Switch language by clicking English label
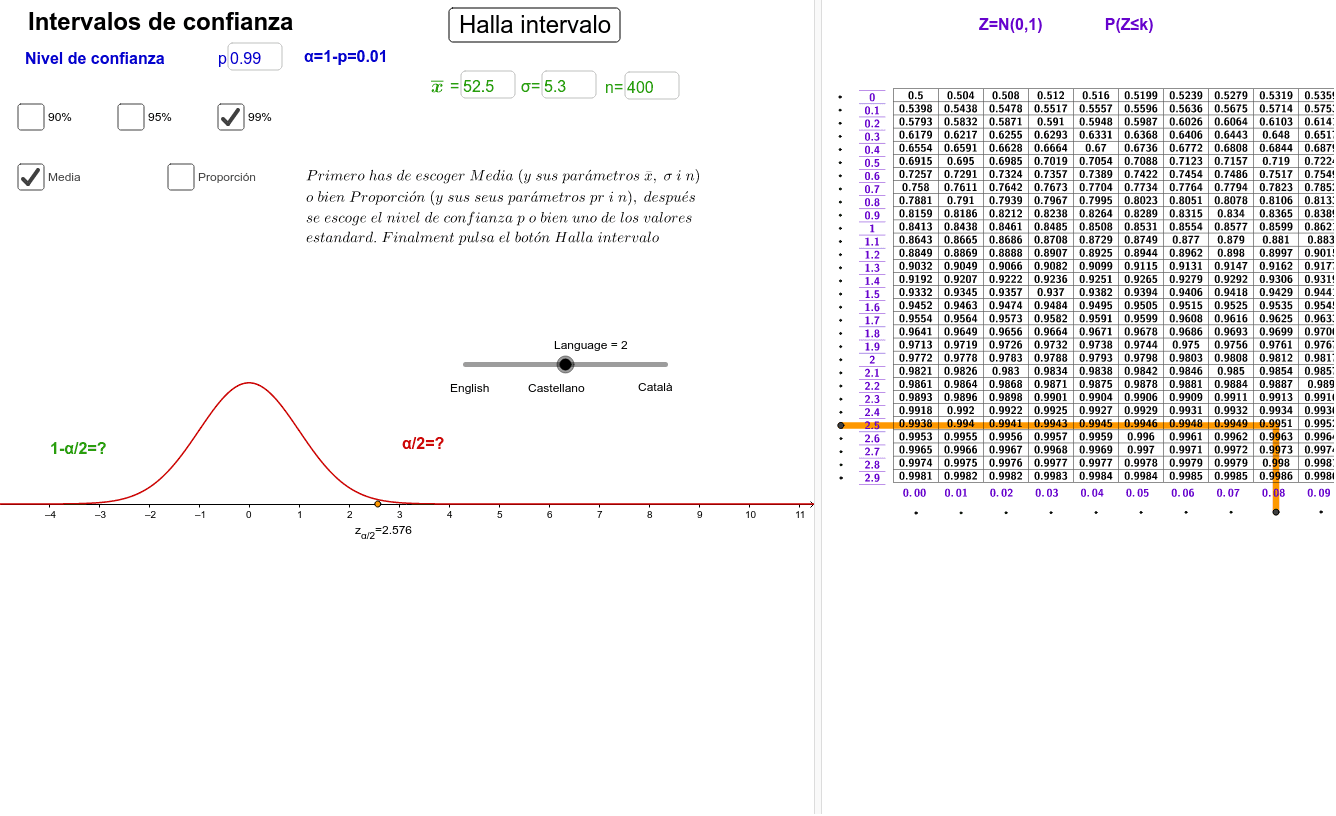 point(469,387)
